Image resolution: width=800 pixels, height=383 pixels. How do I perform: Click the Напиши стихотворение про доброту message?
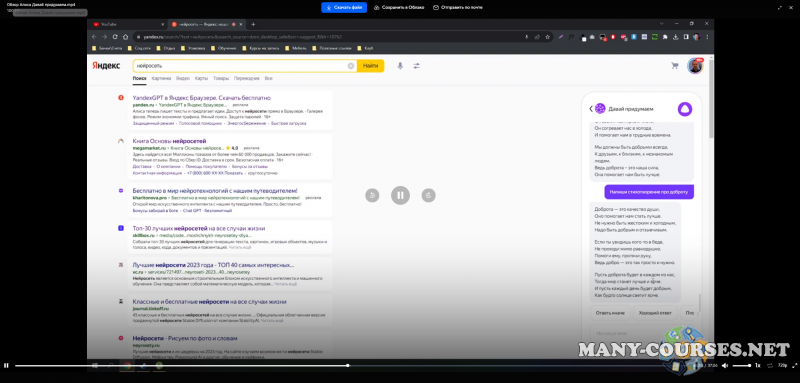pos(649,192)
